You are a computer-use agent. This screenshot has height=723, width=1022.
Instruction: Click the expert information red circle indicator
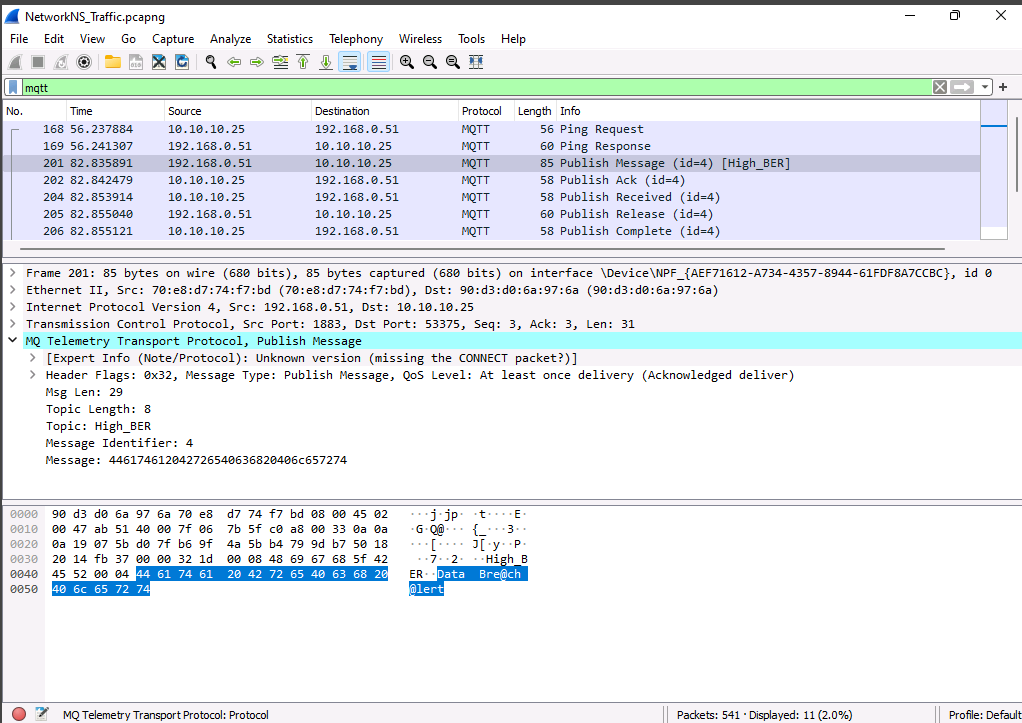point(18,714)
